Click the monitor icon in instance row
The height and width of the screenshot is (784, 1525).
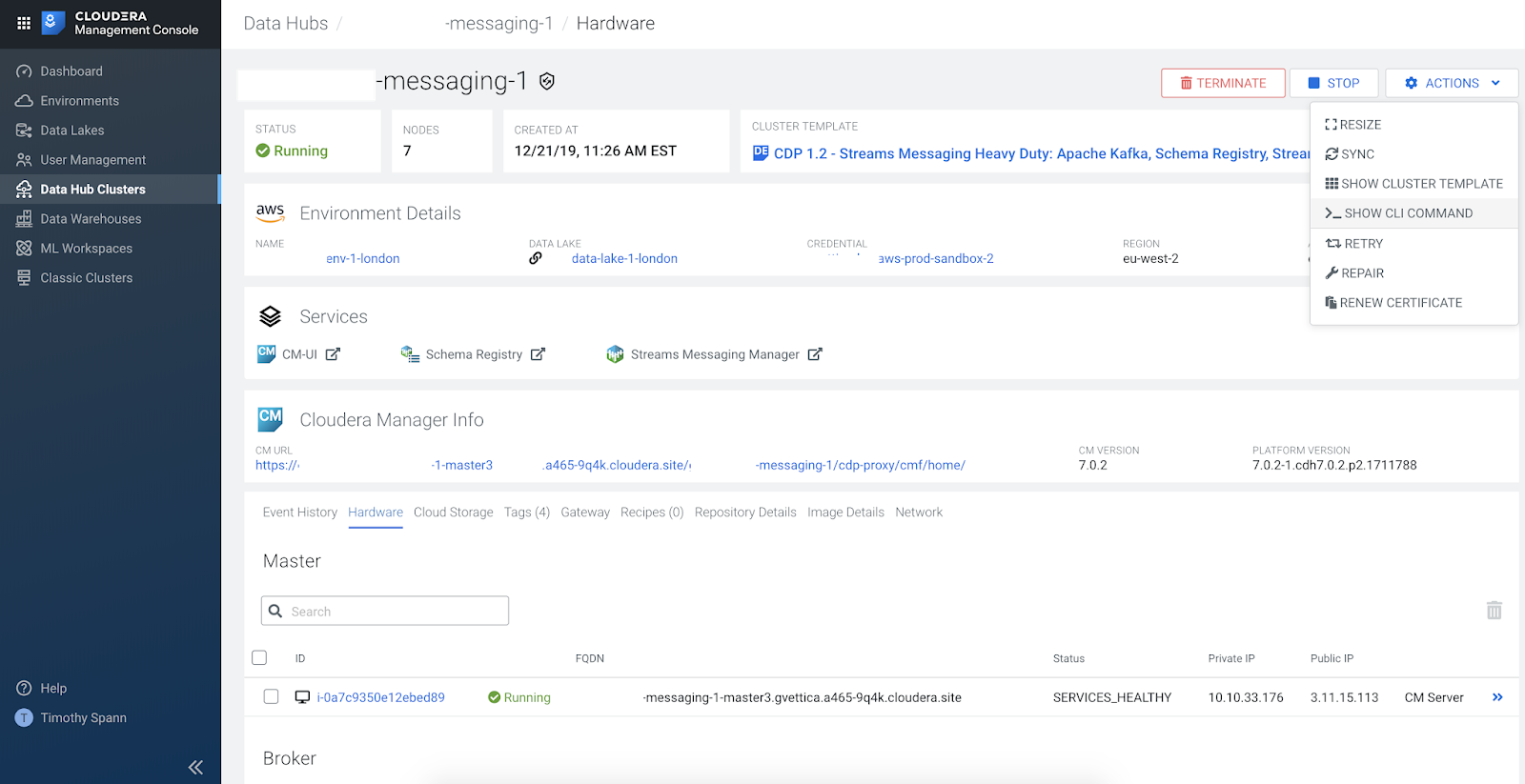tap(302, 697)
